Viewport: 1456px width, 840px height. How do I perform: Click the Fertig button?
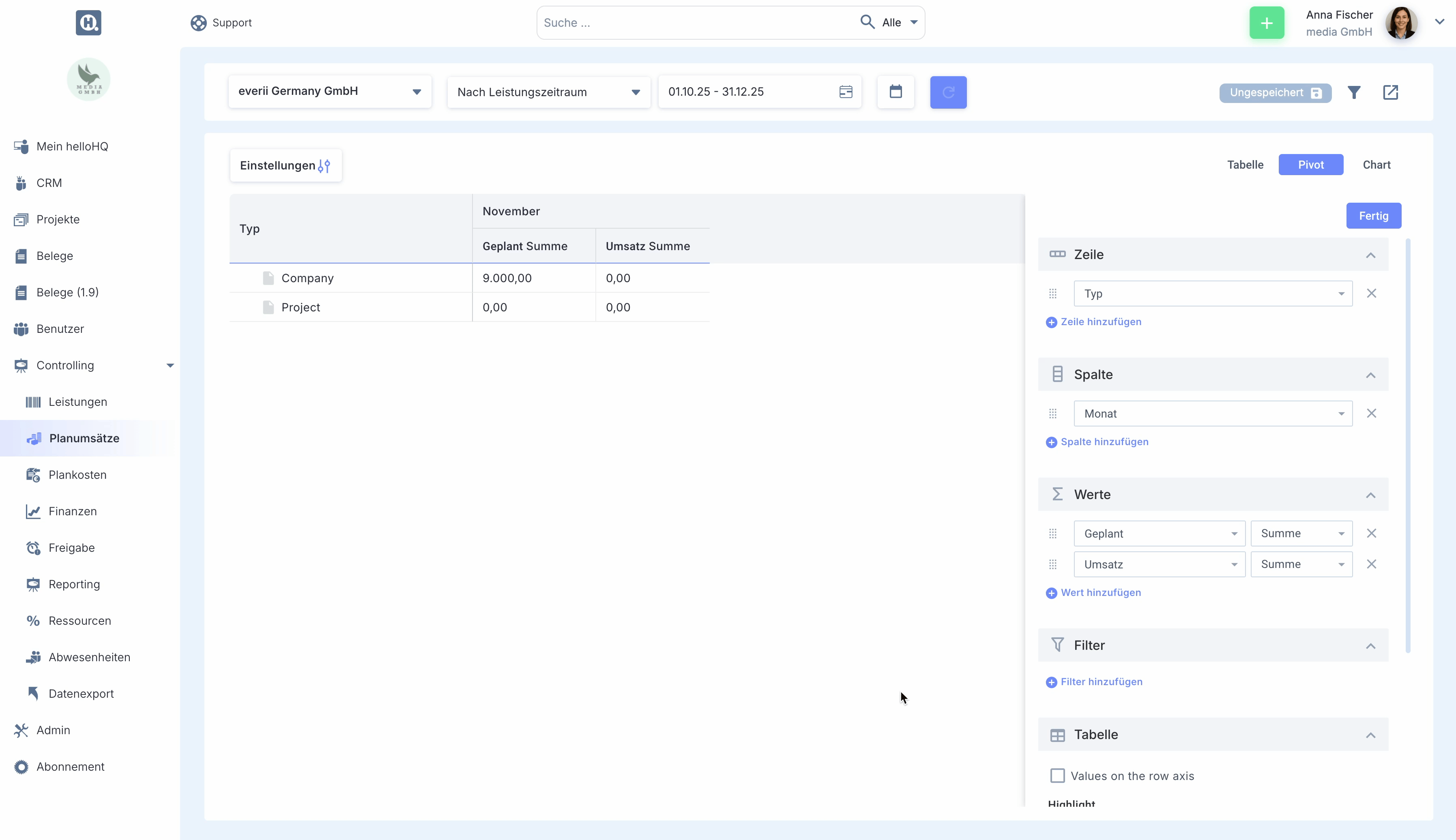(x=1373, y=216)
